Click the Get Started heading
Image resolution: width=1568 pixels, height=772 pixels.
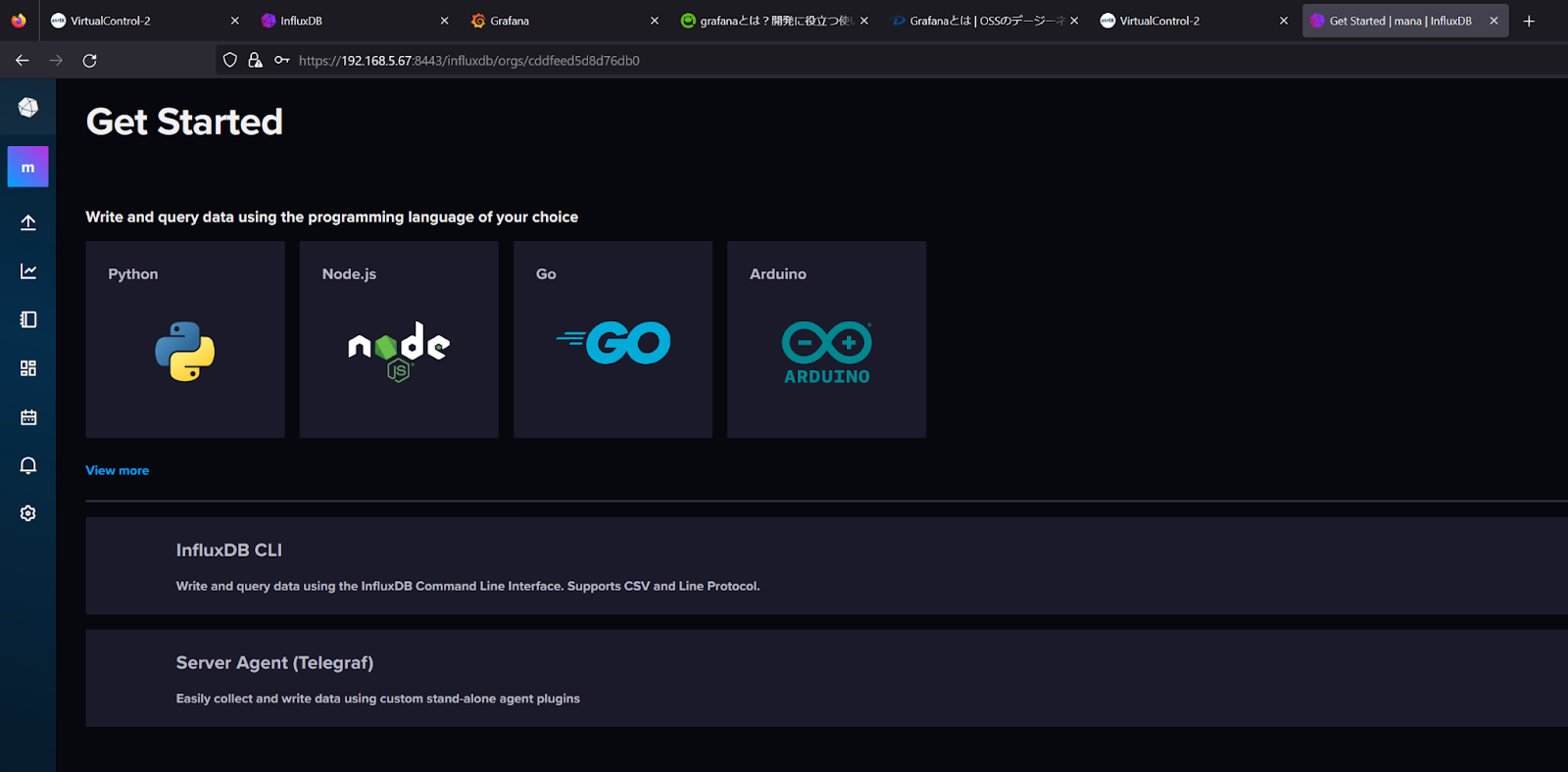tap(184, 121)
